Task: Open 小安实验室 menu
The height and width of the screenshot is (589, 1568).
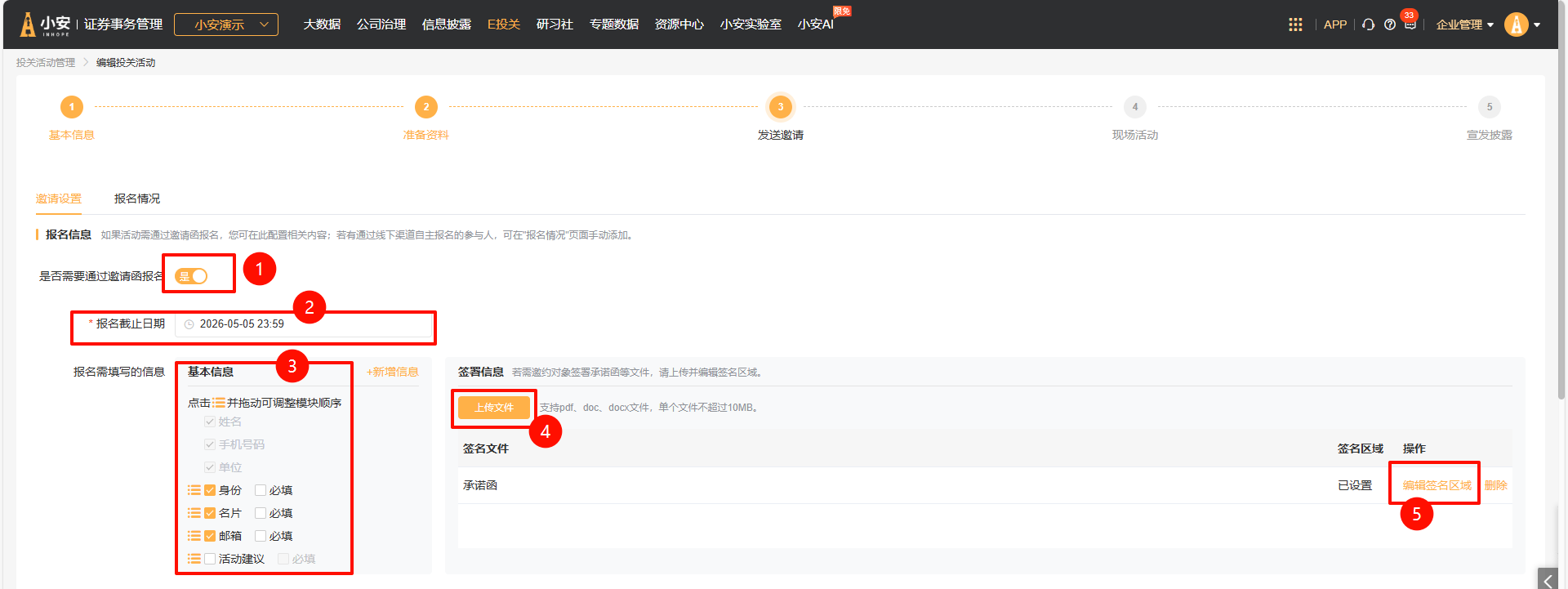Action: tap(751, 25)
